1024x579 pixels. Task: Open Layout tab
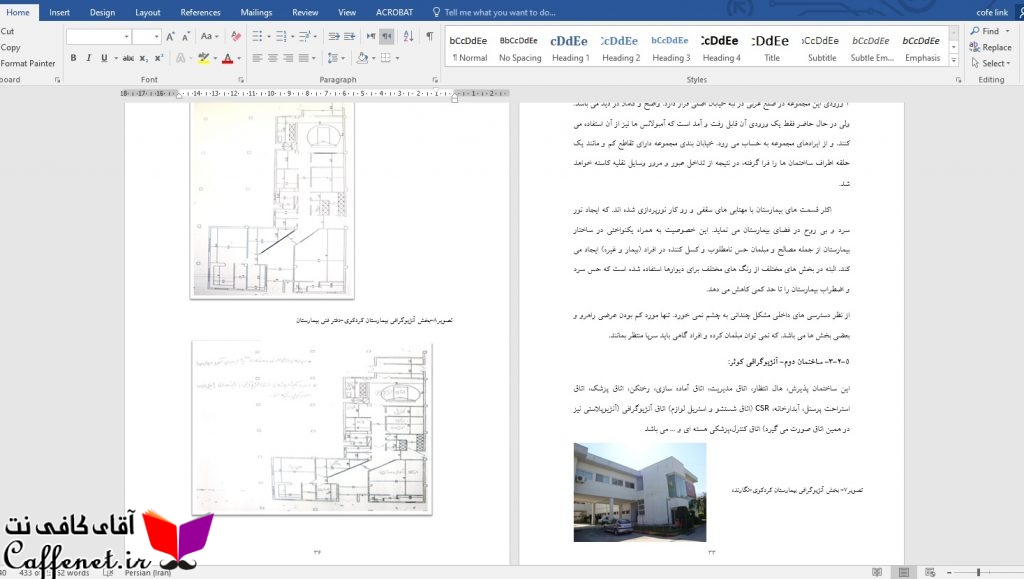(148, 12)
